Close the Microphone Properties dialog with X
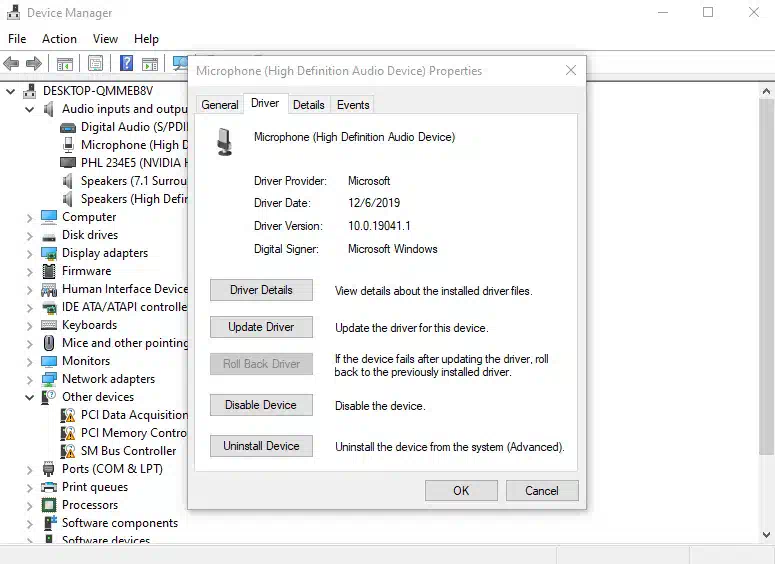775x564 pixels. [571, 70]
